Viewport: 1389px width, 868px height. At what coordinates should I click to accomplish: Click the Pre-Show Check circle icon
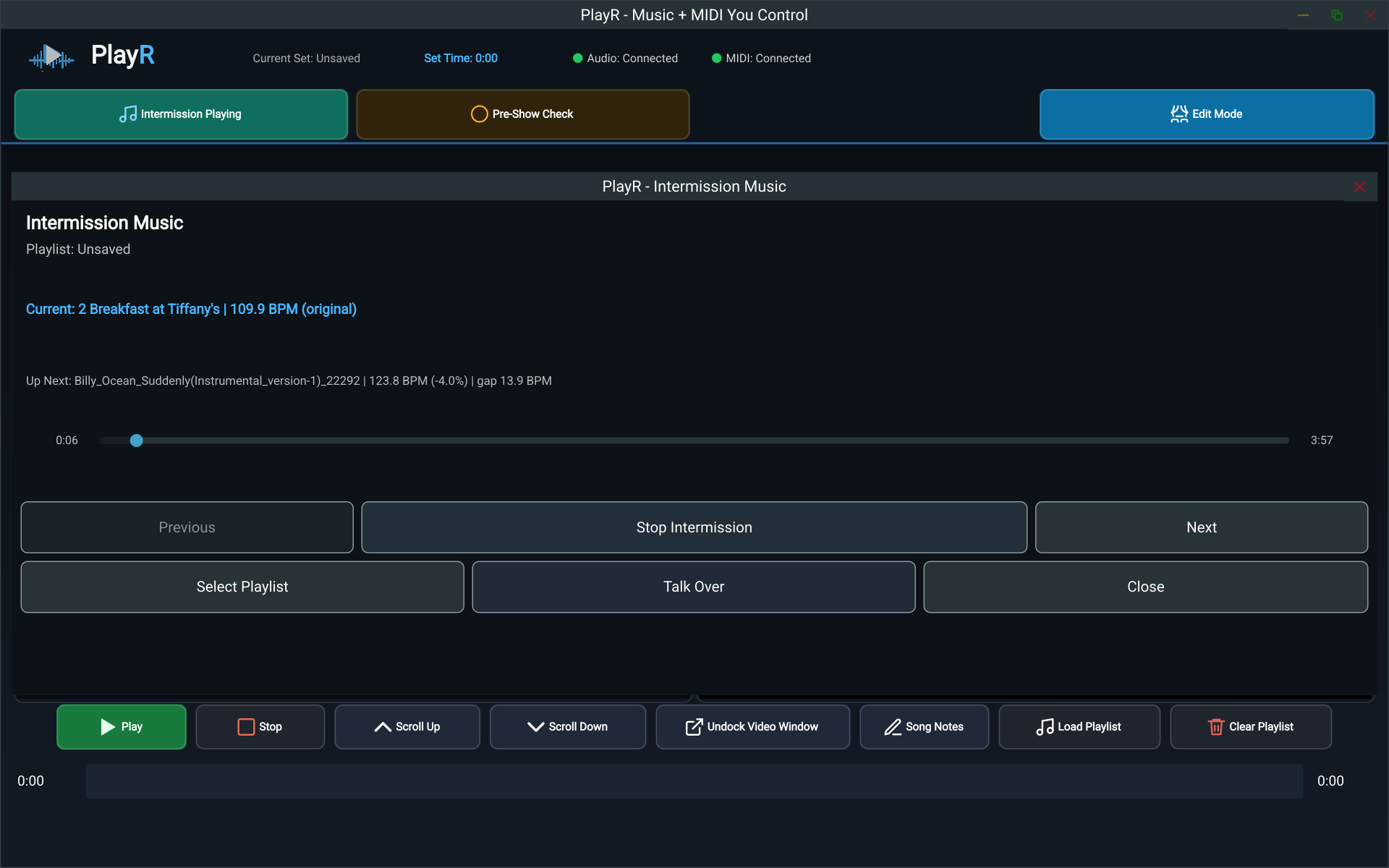[x=479, y=114]
